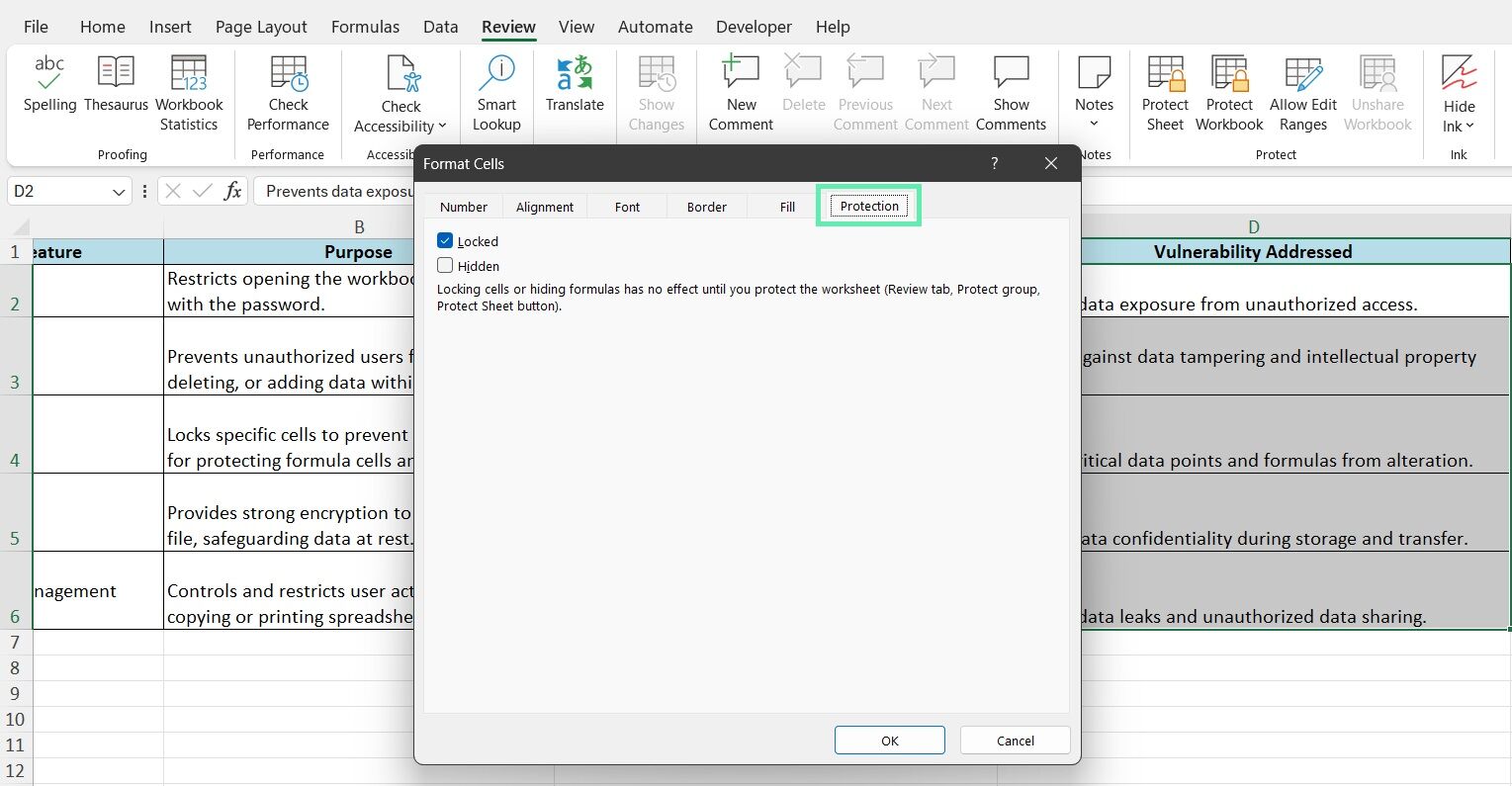Open the Page Layout tab
Screen dimensions: 1512x786
(261, 27)
